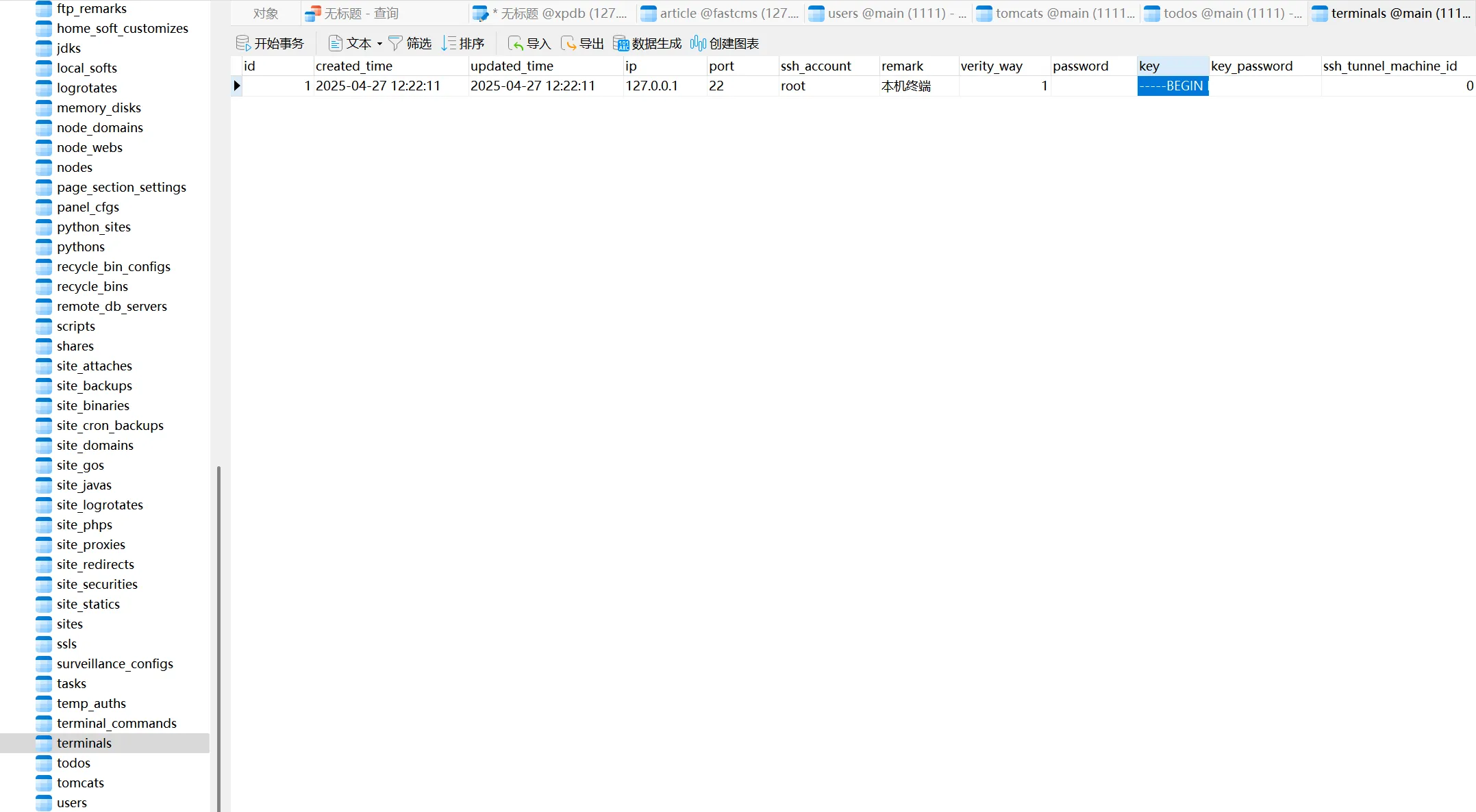Expand the Text (文本) dropdown arrow
The width and height of the screenshot is (1476, 812).
379,44
